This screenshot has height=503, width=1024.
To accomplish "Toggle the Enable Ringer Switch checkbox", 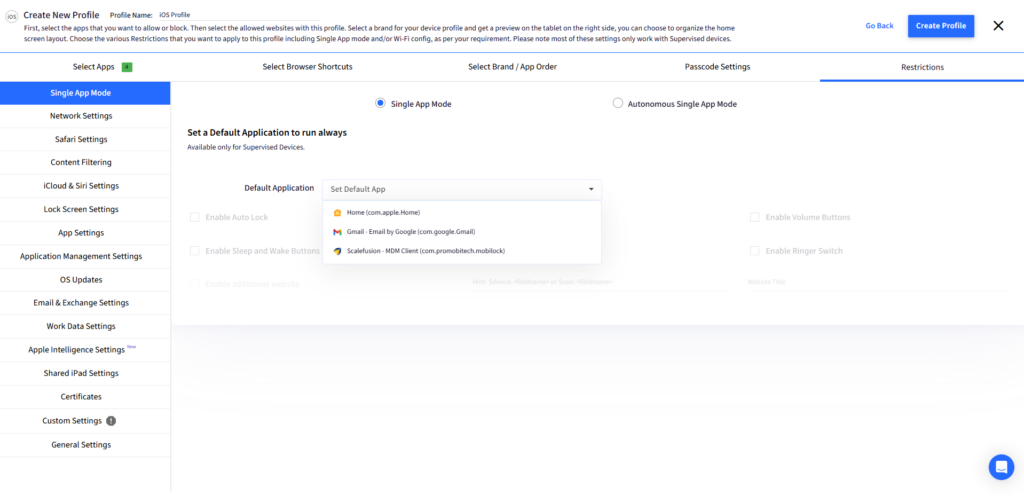I will 755,251.
